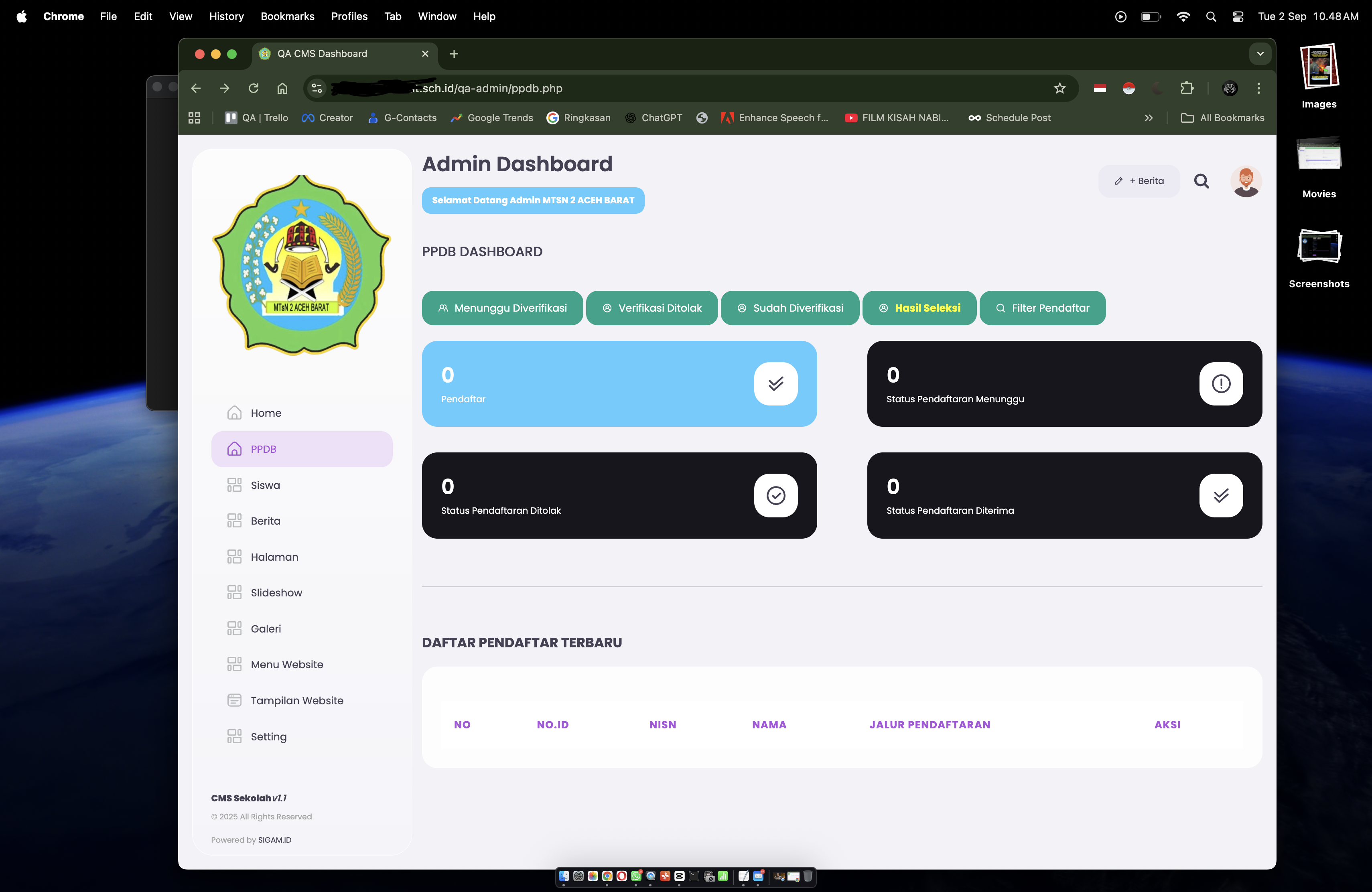Open the Siswa sidebar menu item

pos(265,485)
